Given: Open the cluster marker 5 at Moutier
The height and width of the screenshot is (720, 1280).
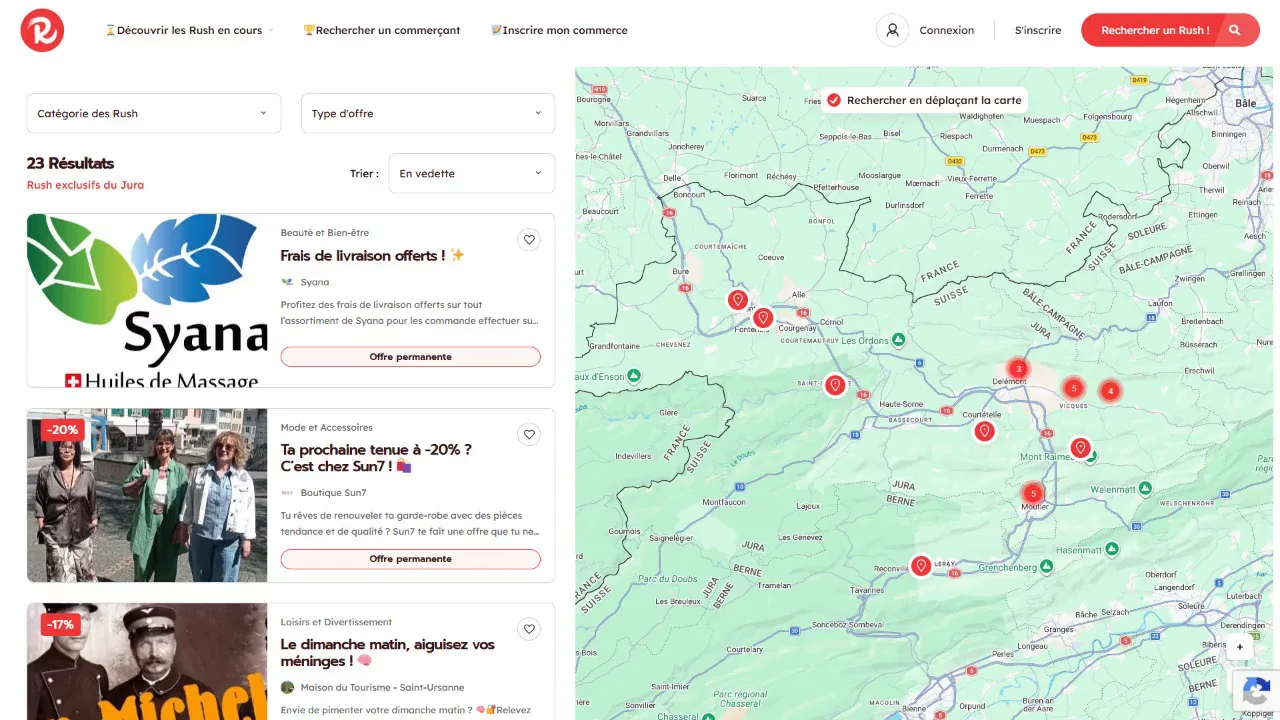Looking at the screenshot, I should tap(1033, 493).
